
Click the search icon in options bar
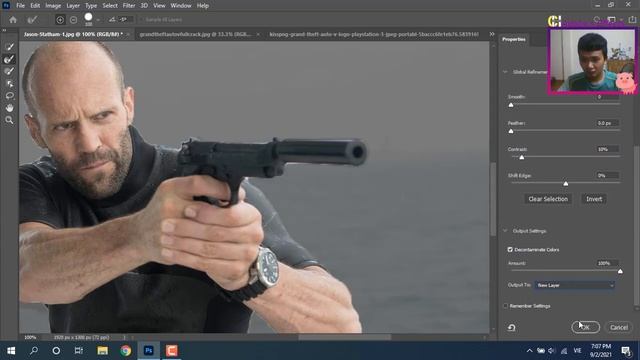pos(597,20)
